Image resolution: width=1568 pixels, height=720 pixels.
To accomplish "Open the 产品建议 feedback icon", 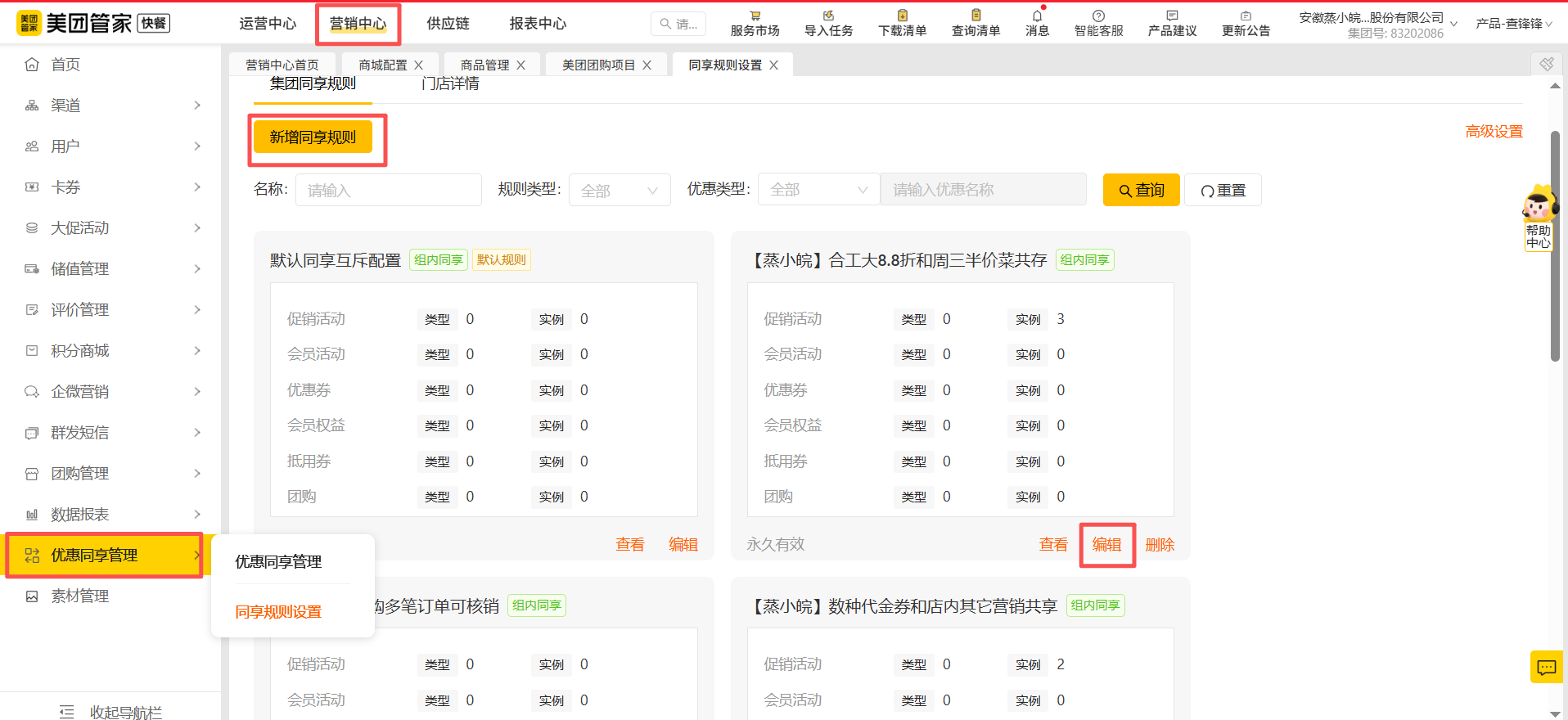I will point(1172,16).
